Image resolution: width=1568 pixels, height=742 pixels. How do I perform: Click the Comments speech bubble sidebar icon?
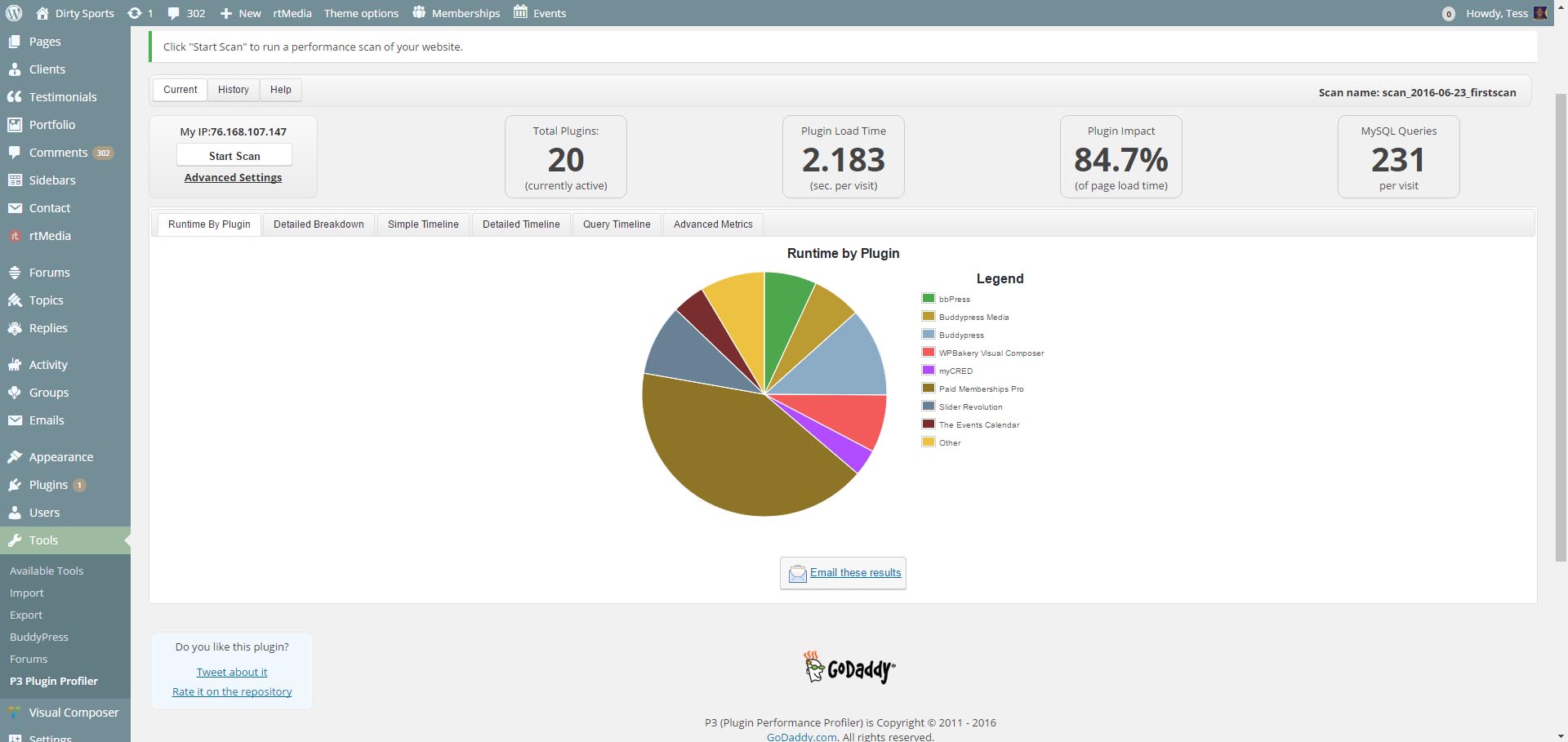[x=15, y=153]
